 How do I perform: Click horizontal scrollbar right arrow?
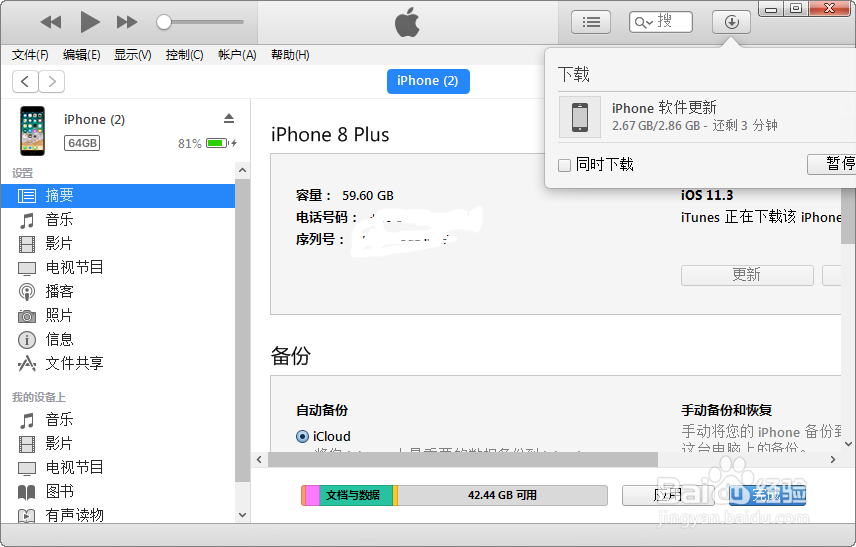tap(833, 460)
